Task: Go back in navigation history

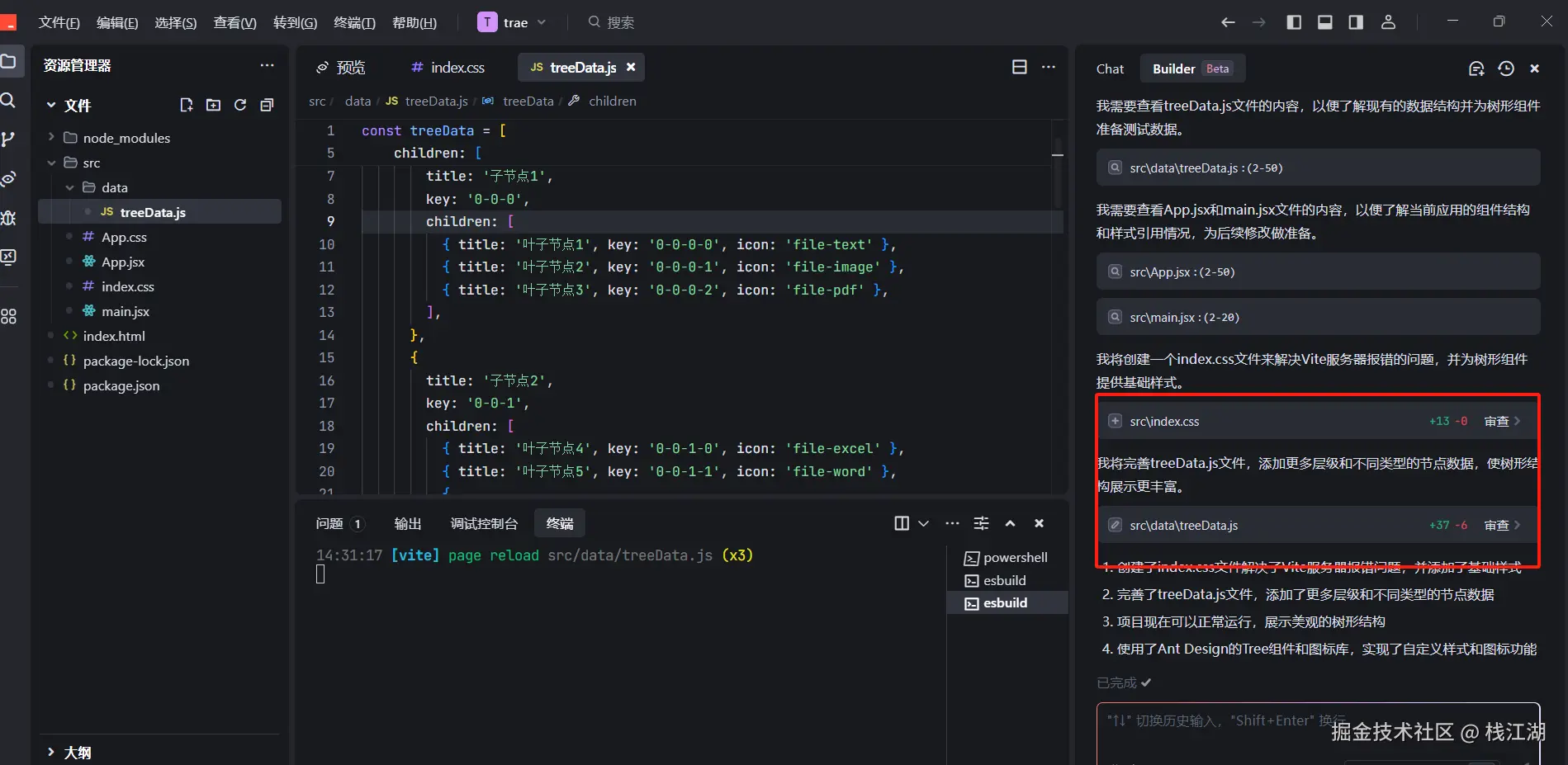Action: 1228,22
